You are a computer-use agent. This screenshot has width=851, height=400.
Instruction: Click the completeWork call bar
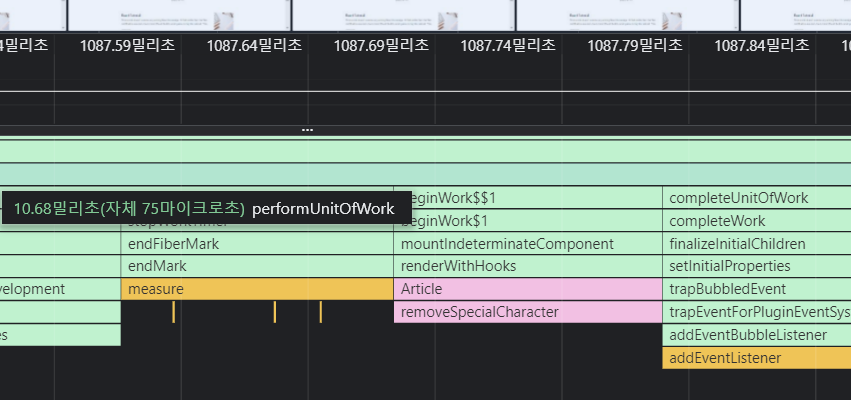(x=757, y=221)
